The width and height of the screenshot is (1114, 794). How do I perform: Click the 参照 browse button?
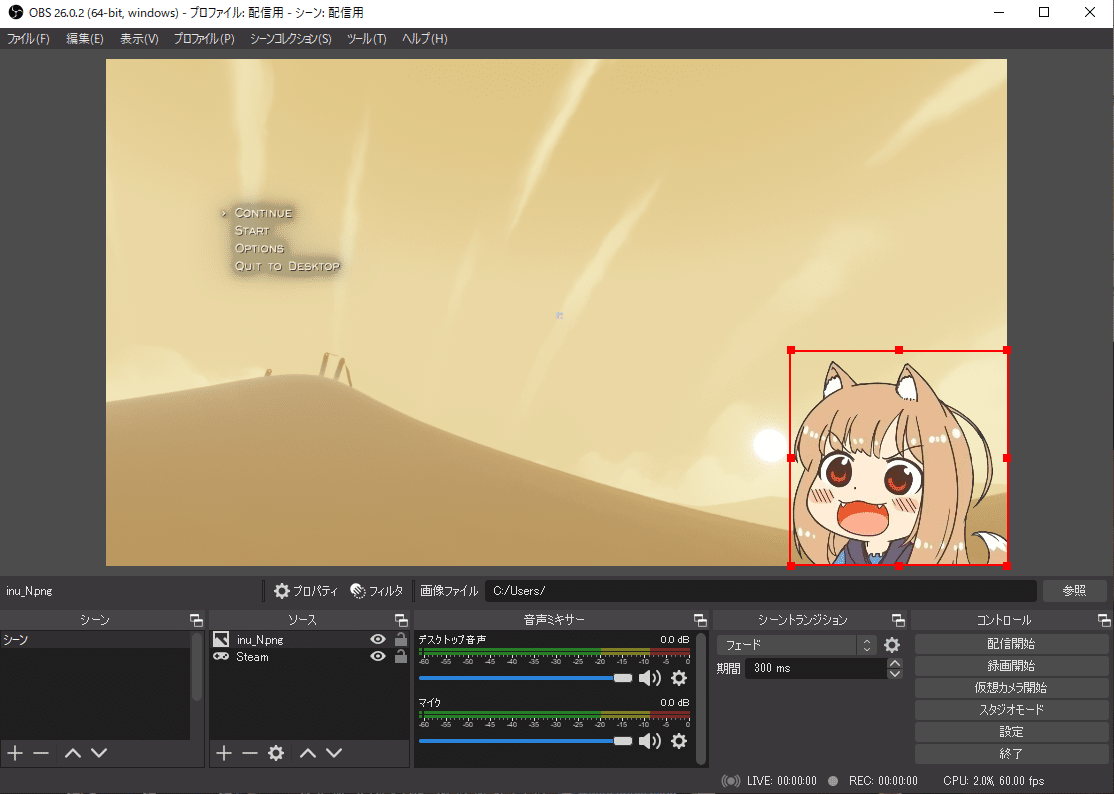click(x=1074, y=591)
